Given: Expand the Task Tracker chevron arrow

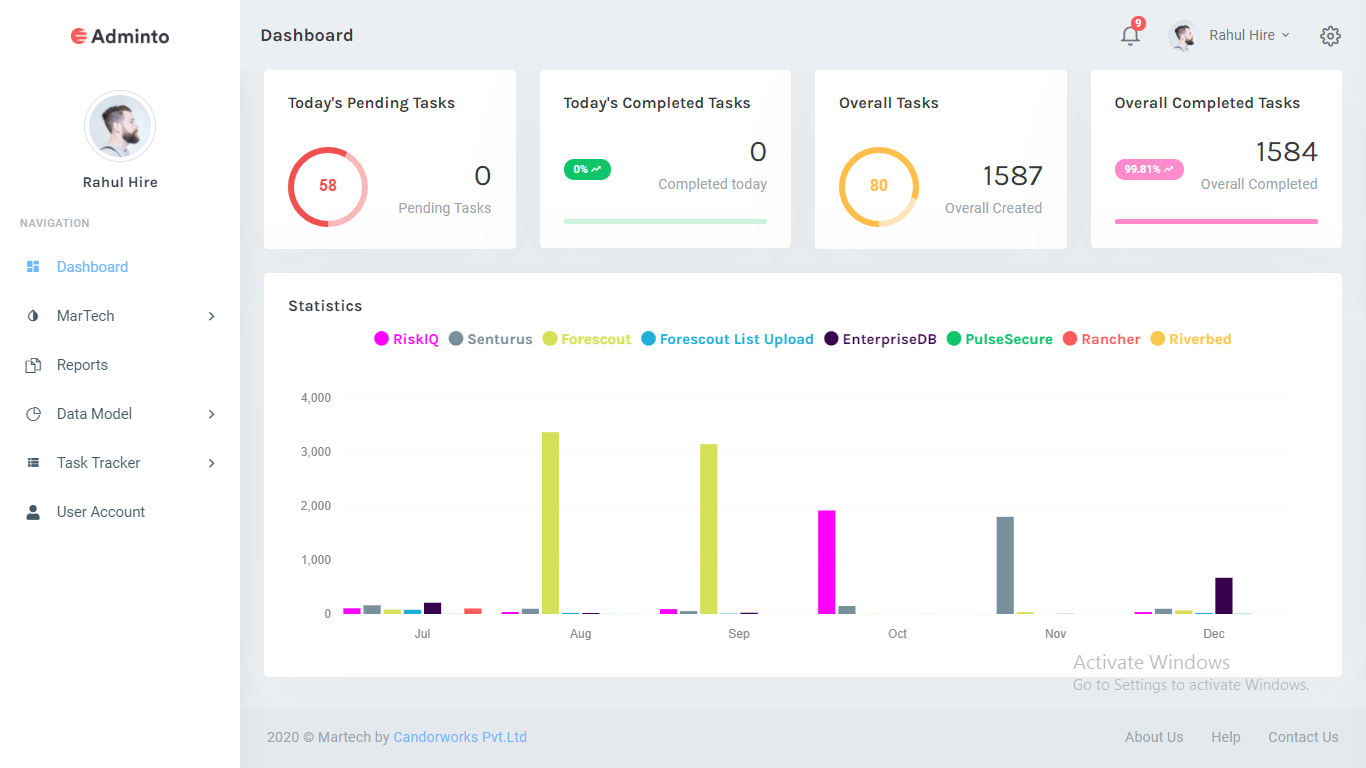Looking at the screenshot, I should click(x=211, y=463).
